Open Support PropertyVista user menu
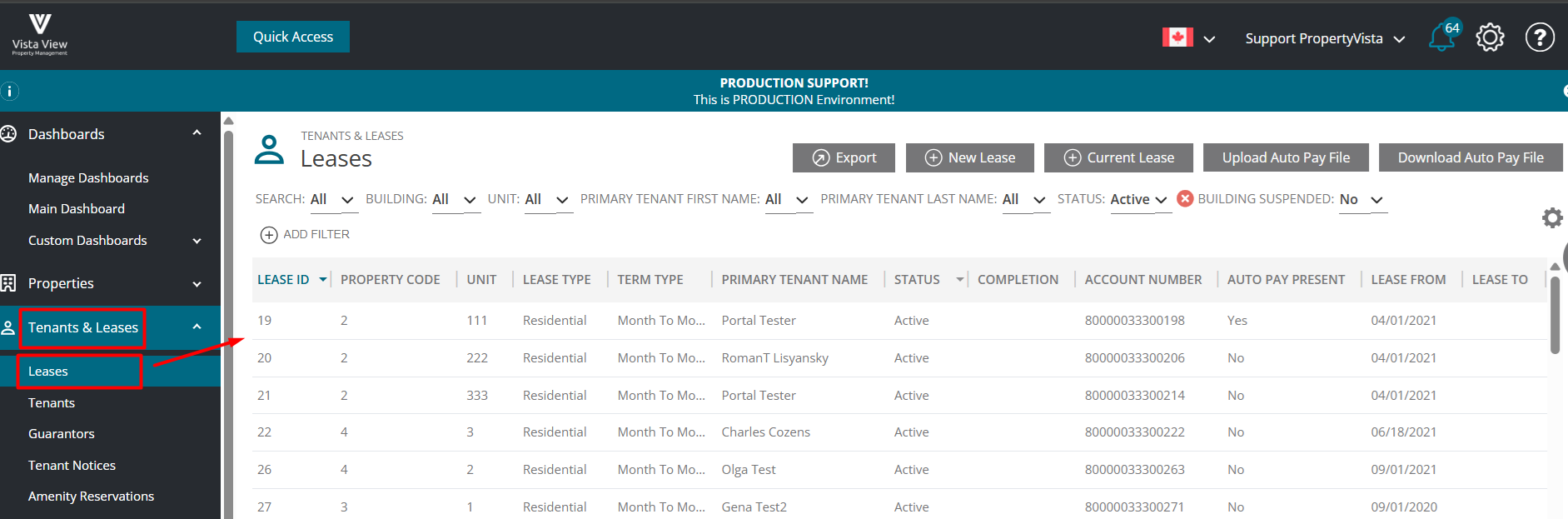Screen dimensions: 1568x519 click(1324, 38)
